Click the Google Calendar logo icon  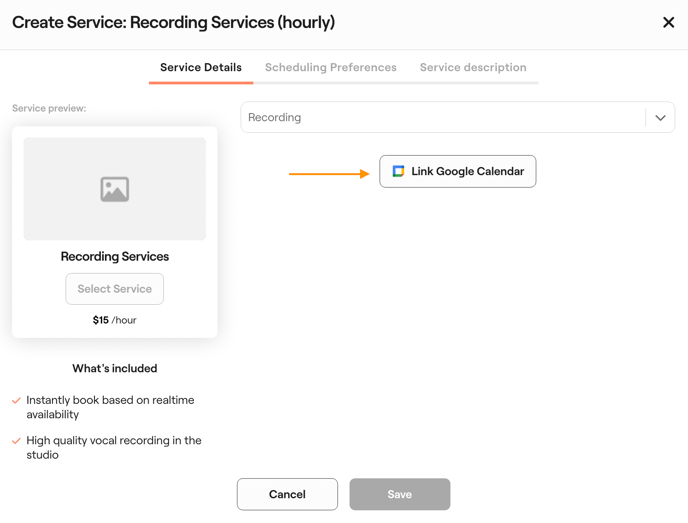point(398,171)
